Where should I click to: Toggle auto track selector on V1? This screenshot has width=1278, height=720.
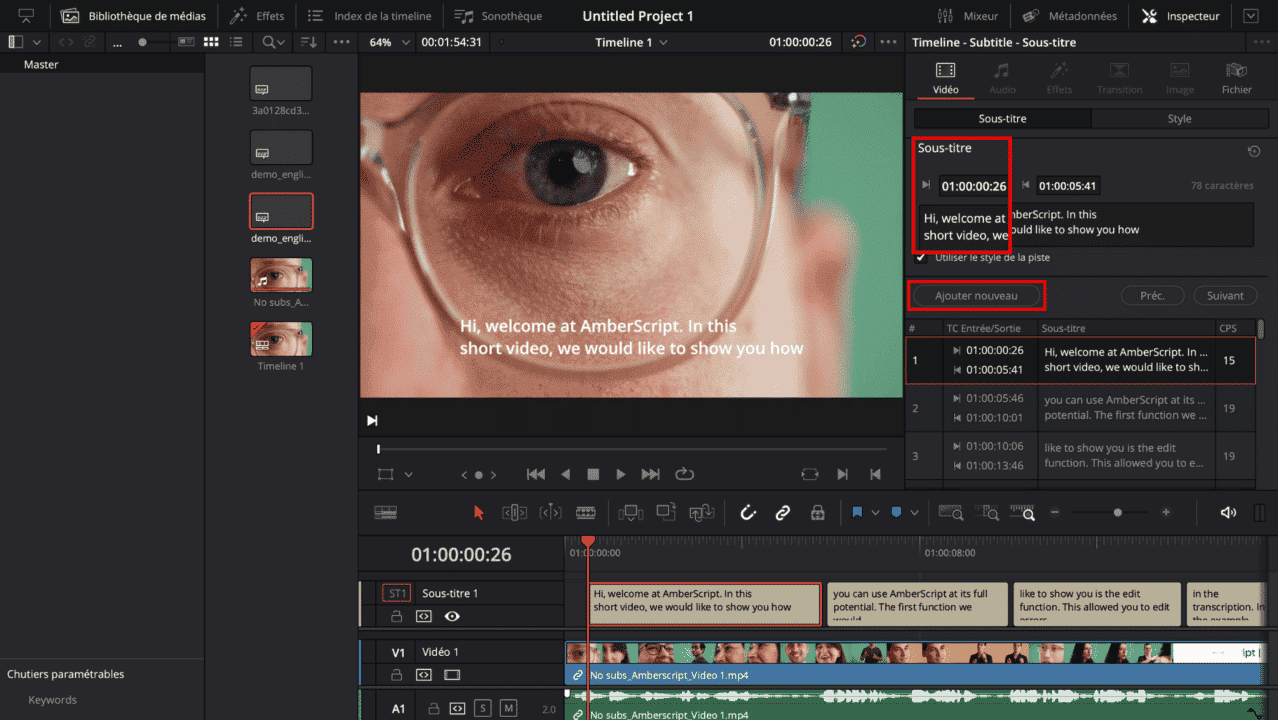424,675
